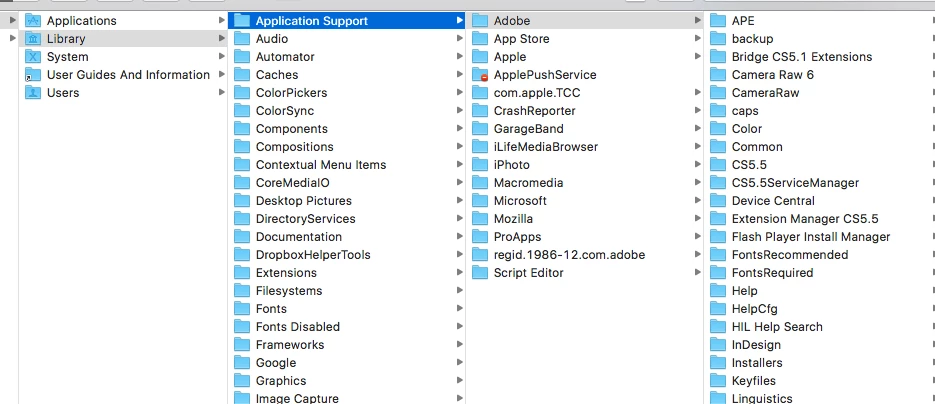The image size is (935, 404).
Task: Click the Library folder icon
Action: [x=33, y=39]
